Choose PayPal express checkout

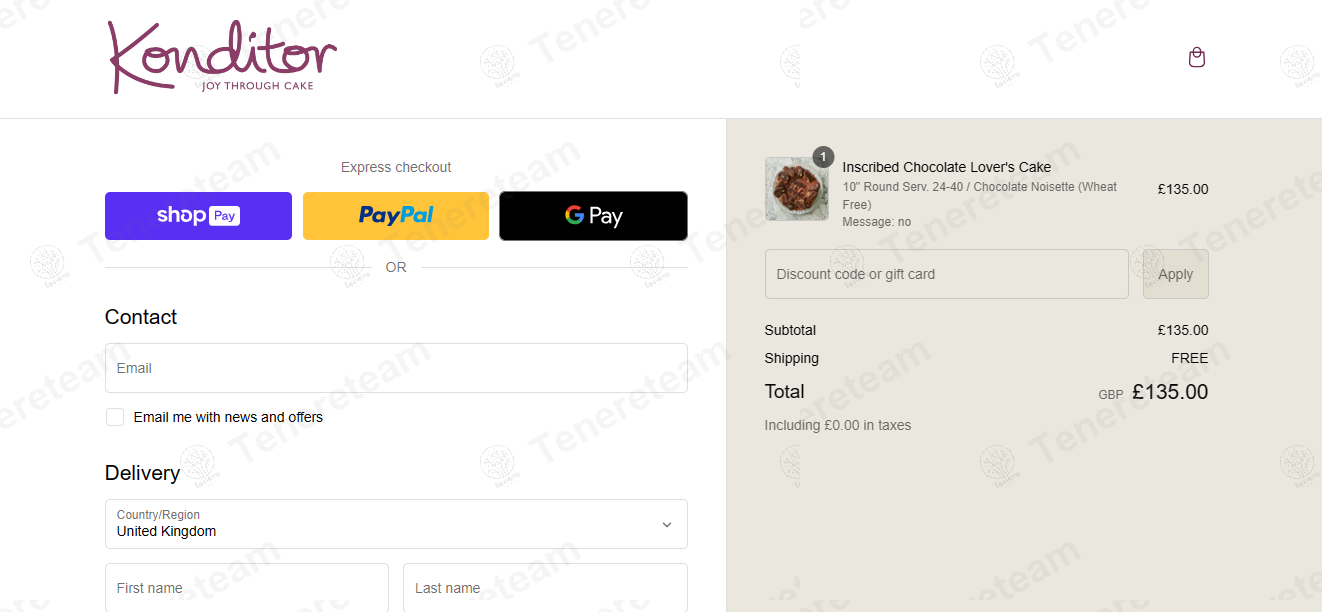[x=396, y=216]
